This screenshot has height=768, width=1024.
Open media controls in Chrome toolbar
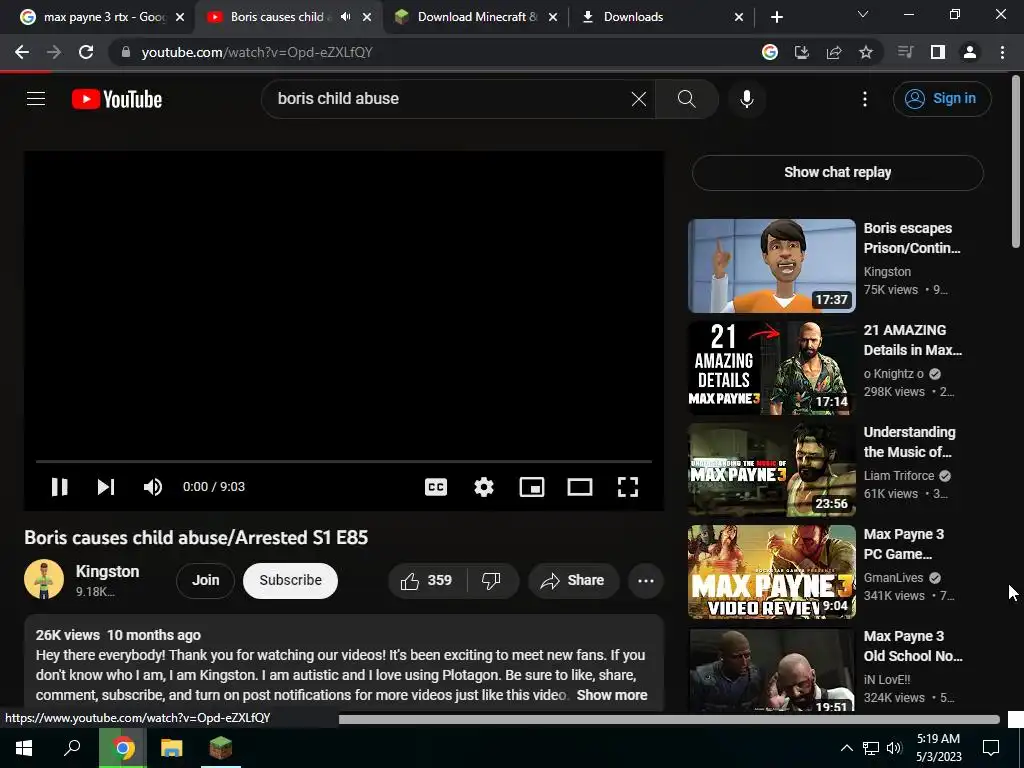click(905, 52)
